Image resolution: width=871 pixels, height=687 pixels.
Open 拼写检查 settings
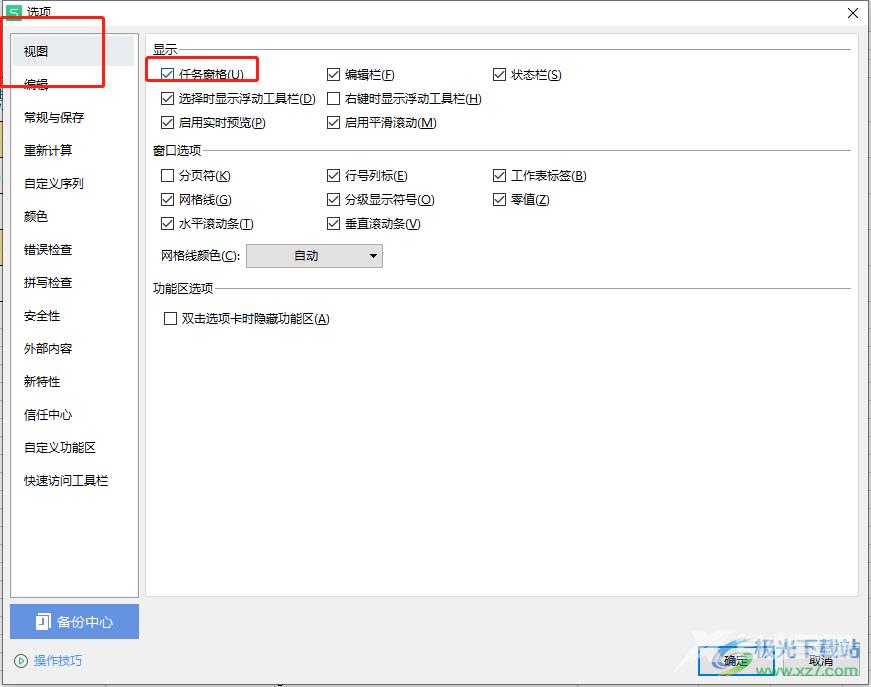(x=73, y=282)
